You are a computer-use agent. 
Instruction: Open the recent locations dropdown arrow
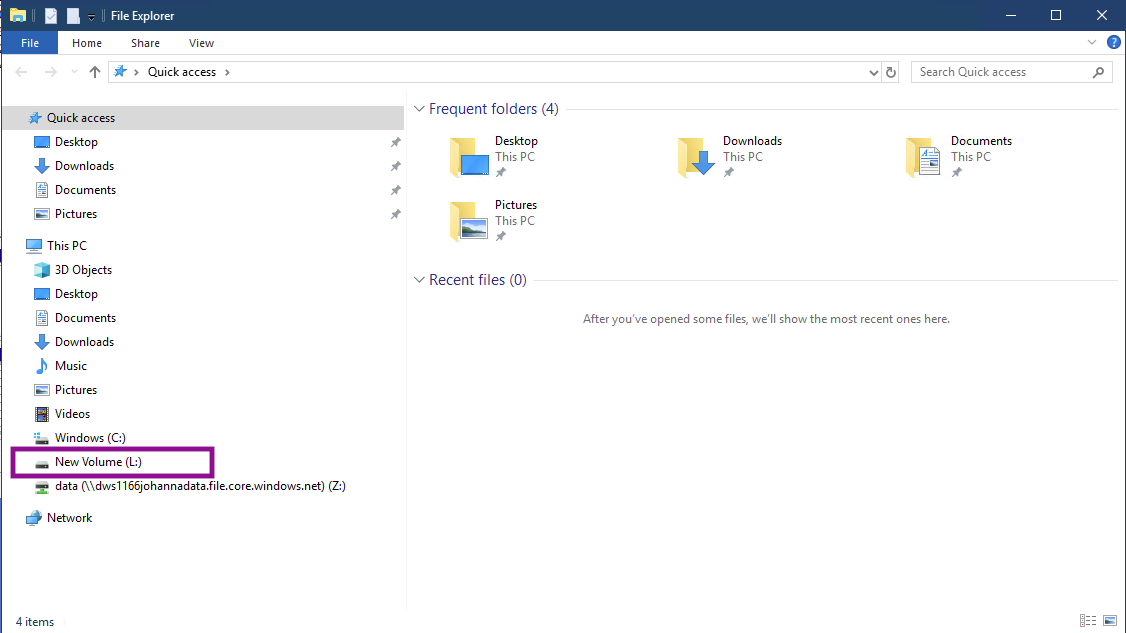74,72
